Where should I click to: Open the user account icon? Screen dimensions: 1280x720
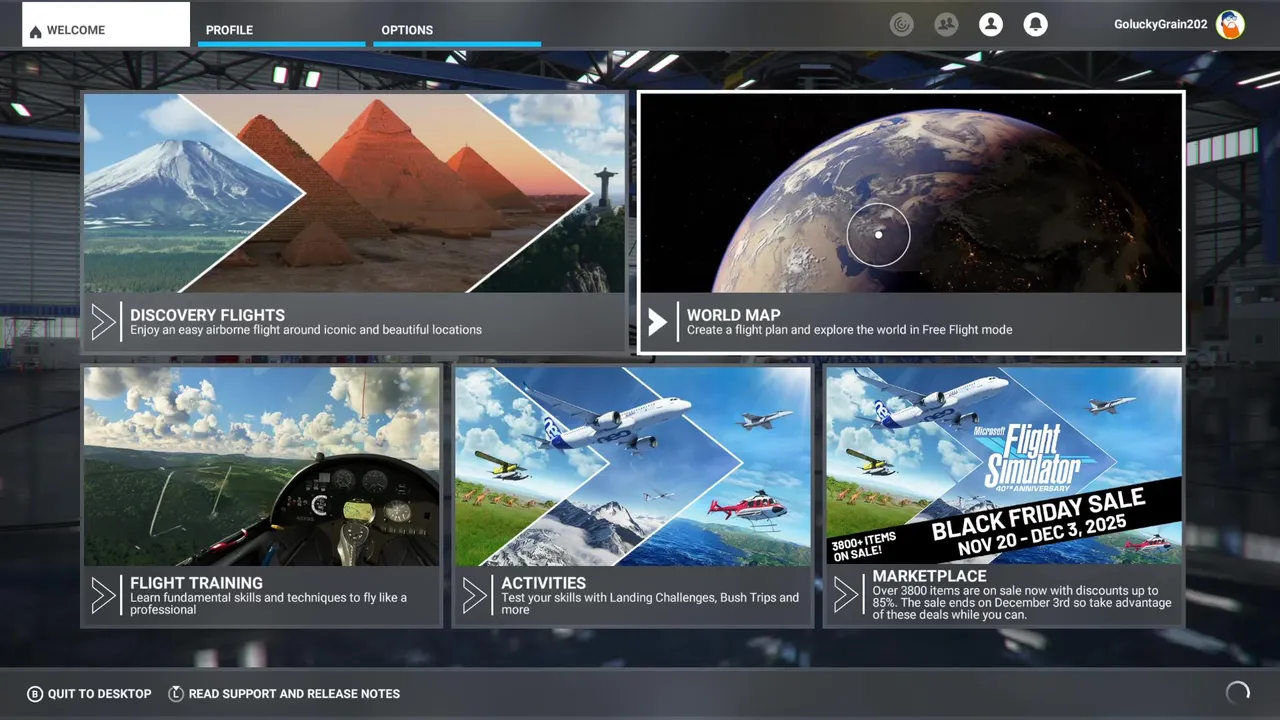click(991, 25)
